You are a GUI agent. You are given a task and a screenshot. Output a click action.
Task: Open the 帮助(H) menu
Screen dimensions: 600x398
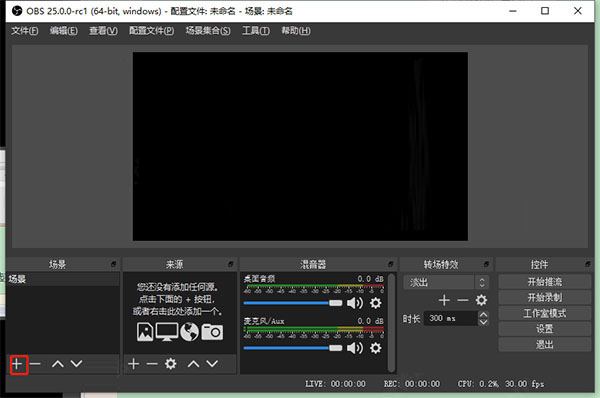tap(296, 31)
